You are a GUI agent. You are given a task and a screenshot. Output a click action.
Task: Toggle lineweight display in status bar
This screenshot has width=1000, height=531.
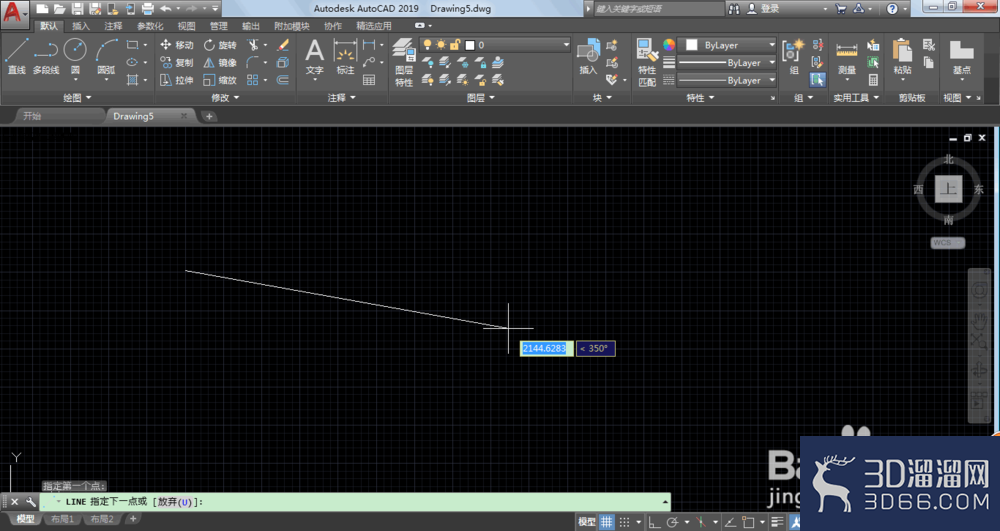click(x=777, y=522)
